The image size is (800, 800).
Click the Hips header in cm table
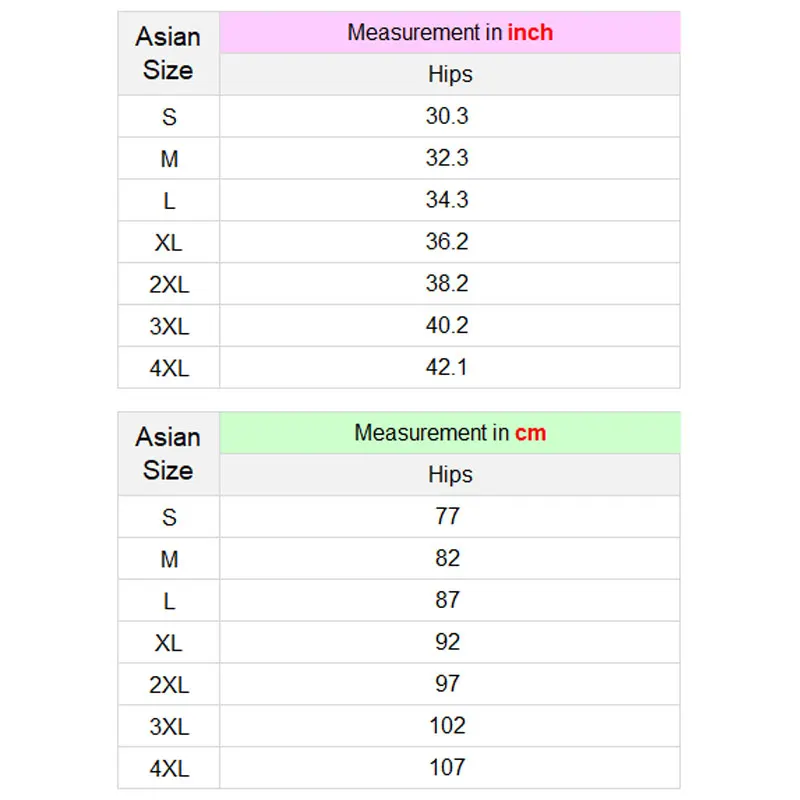point(449,475)
